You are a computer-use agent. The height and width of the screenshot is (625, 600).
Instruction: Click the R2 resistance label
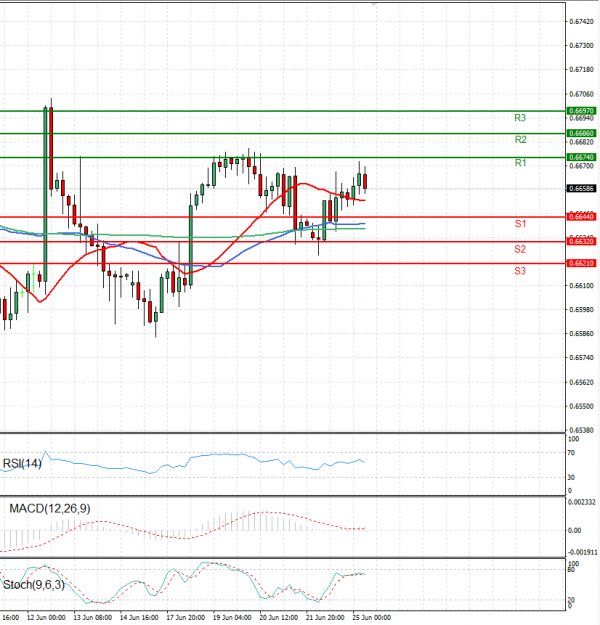click(520, 140)
